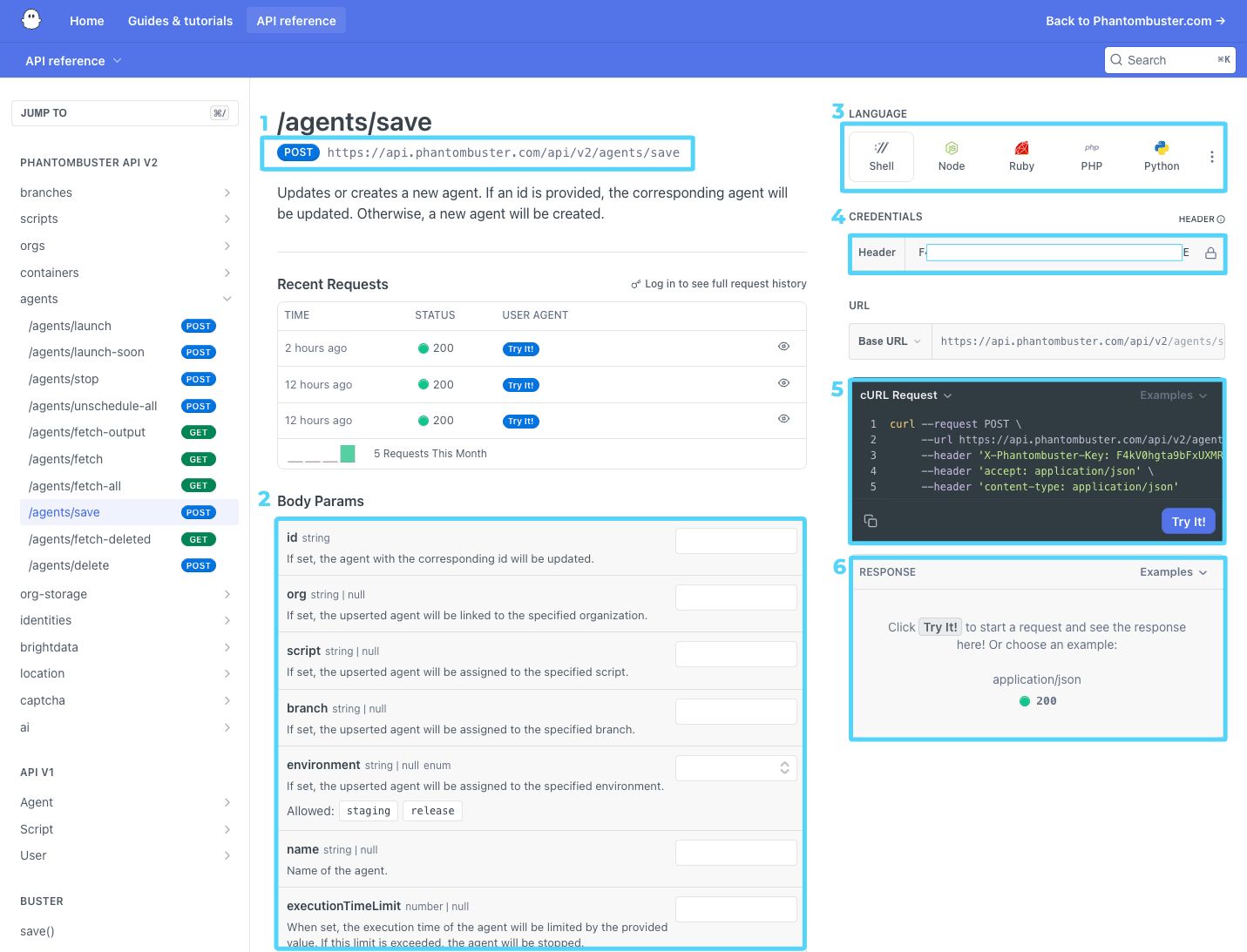Viewport: 1247px width, 952px height.
Task: Click the search magnifier icon
Action: coord(1116,60)
